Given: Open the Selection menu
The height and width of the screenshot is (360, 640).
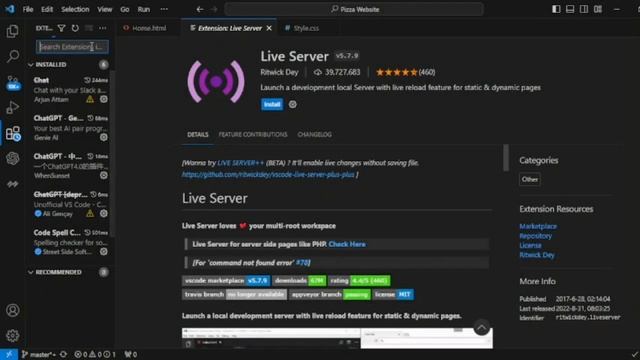Looking at the screenshot, I should coord(75,9).
